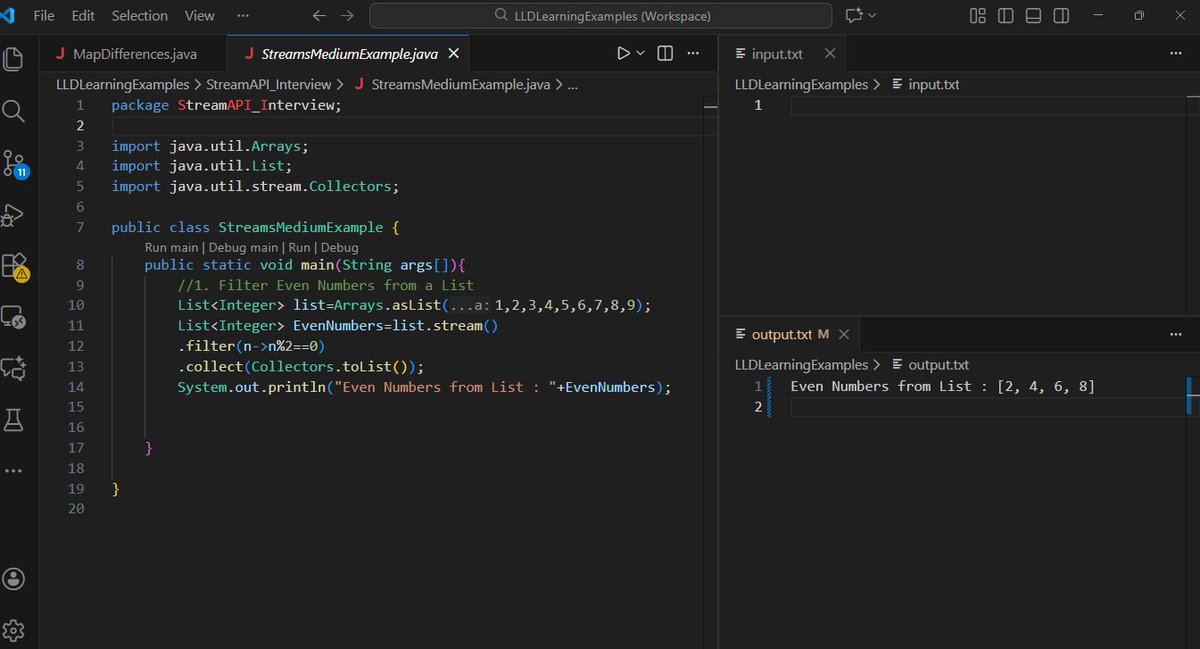The height and width of the screenshot is (649, 1200).
Task: Expand hidden menus with the ellipsis
Action: 245,16
